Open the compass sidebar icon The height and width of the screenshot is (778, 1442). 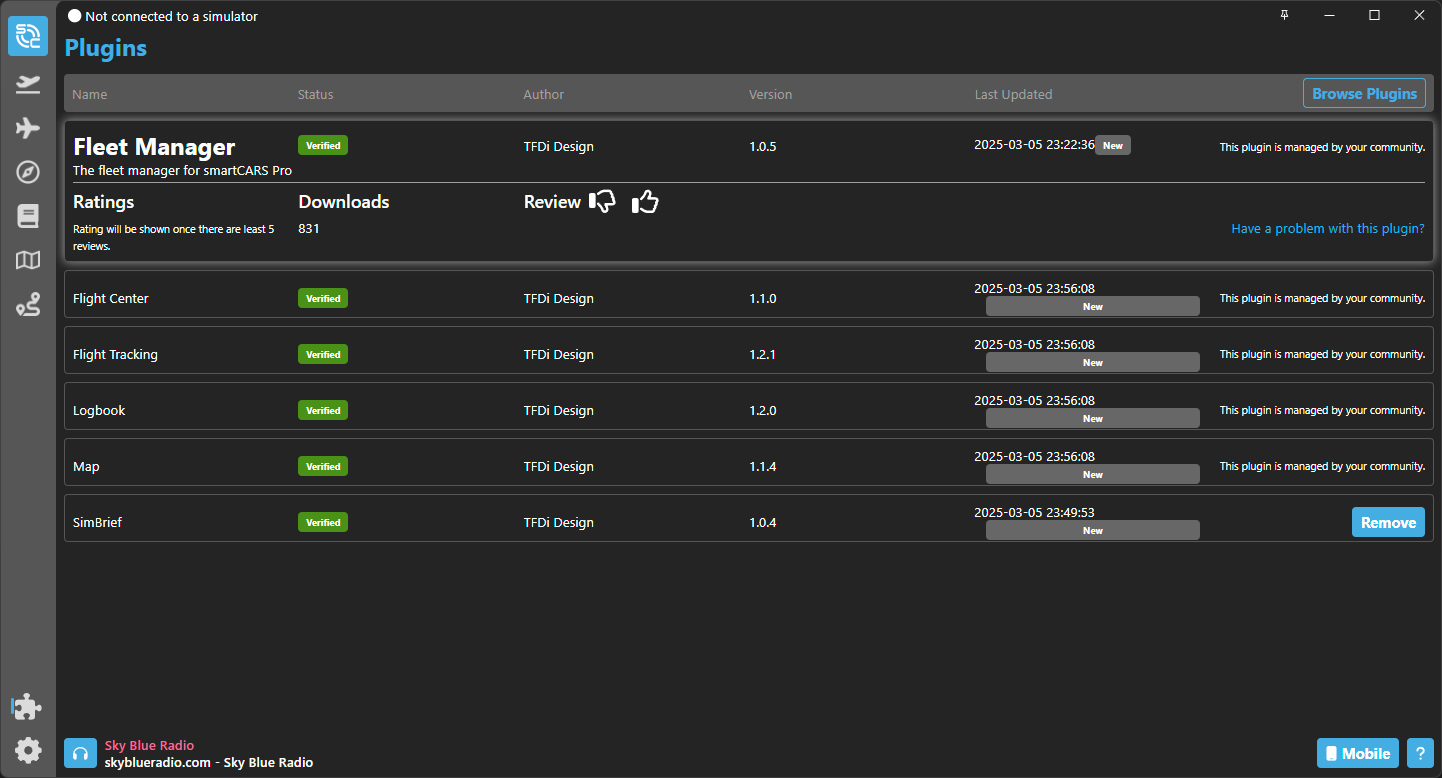28,172
